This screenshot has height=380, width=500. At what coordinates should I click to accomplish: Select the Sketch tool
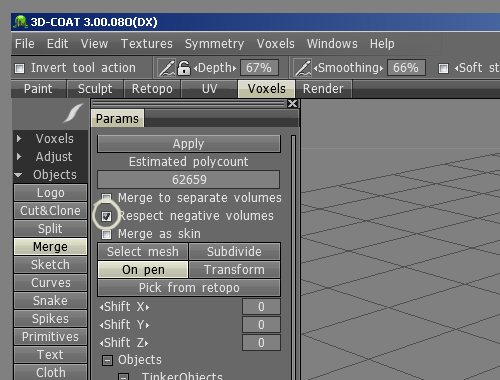pyautogui.click(x=50, y=265)
